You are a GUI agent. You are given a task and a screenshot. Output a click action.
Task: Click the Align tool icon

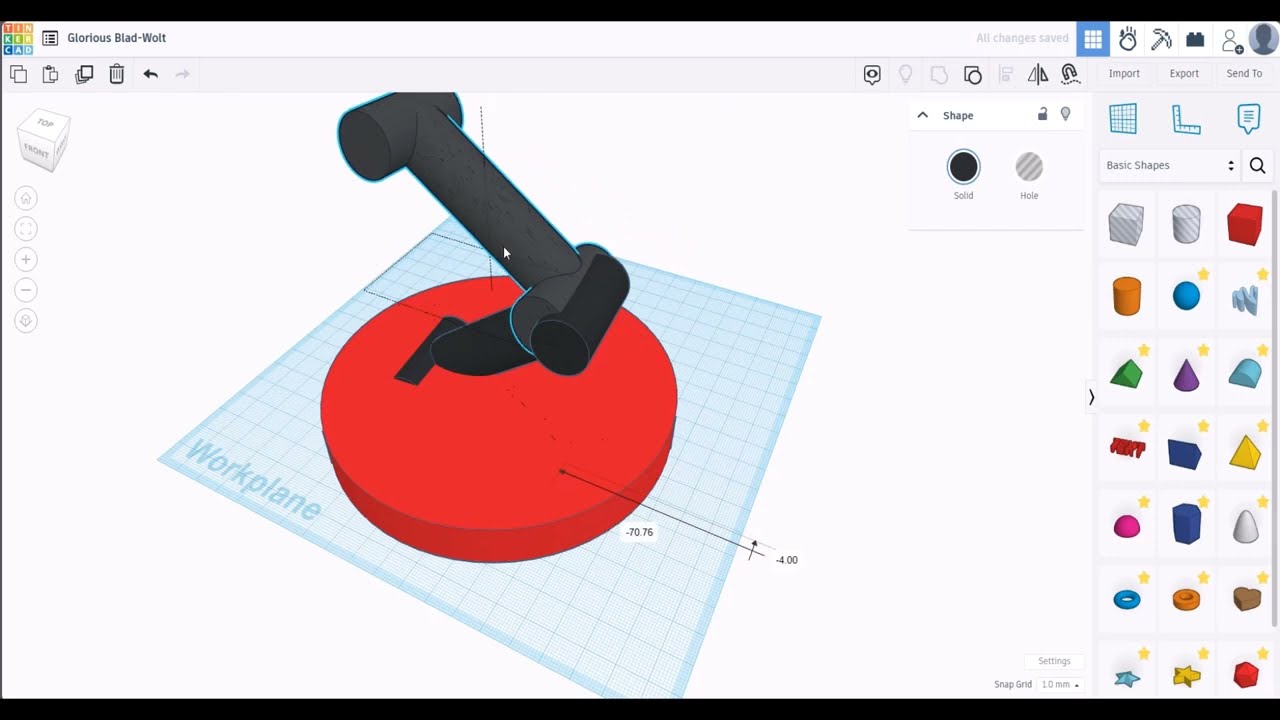(1006, 74)
